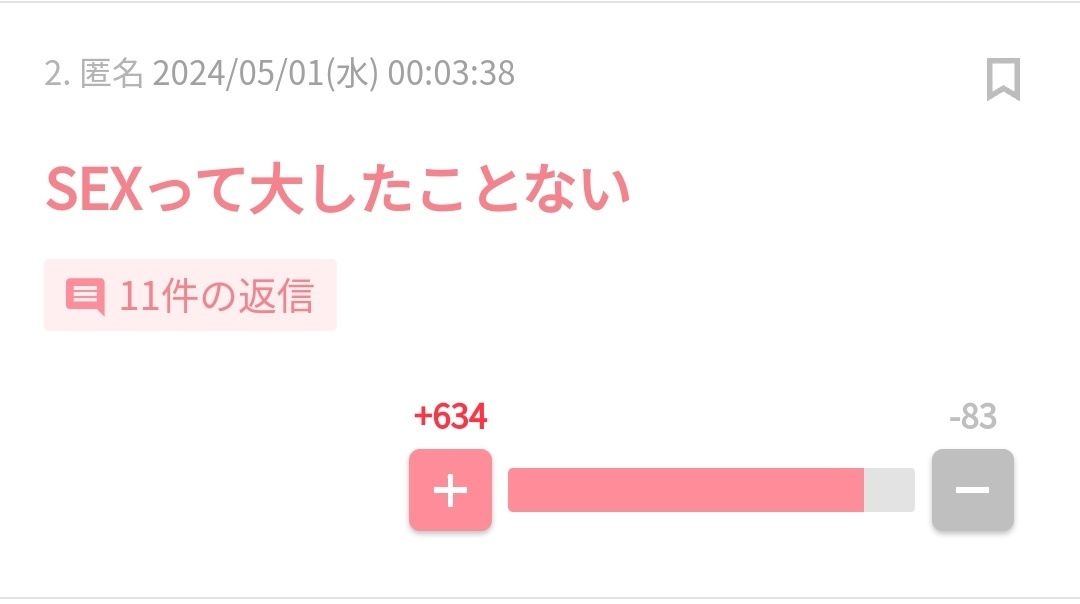Click the gray end of vote bar

tap(889, 490)
